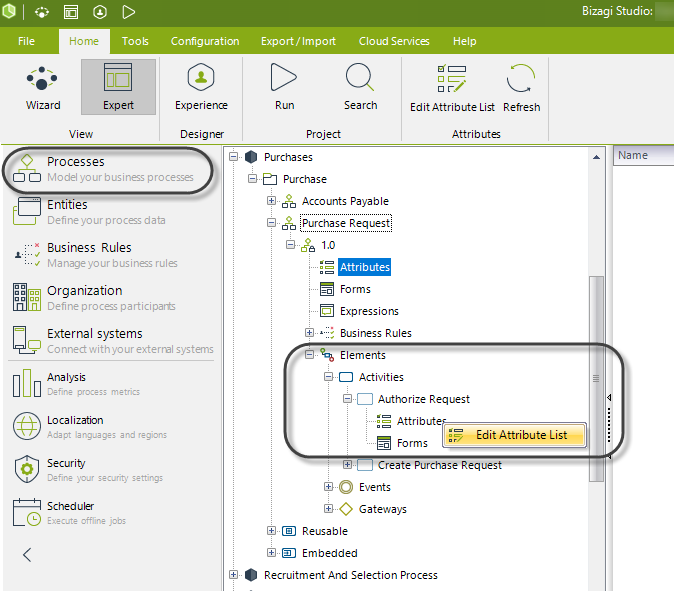Image resolution: width=674 pixels, height=591 pixels.
Task: Open the File menu
Action: (26, 41)
